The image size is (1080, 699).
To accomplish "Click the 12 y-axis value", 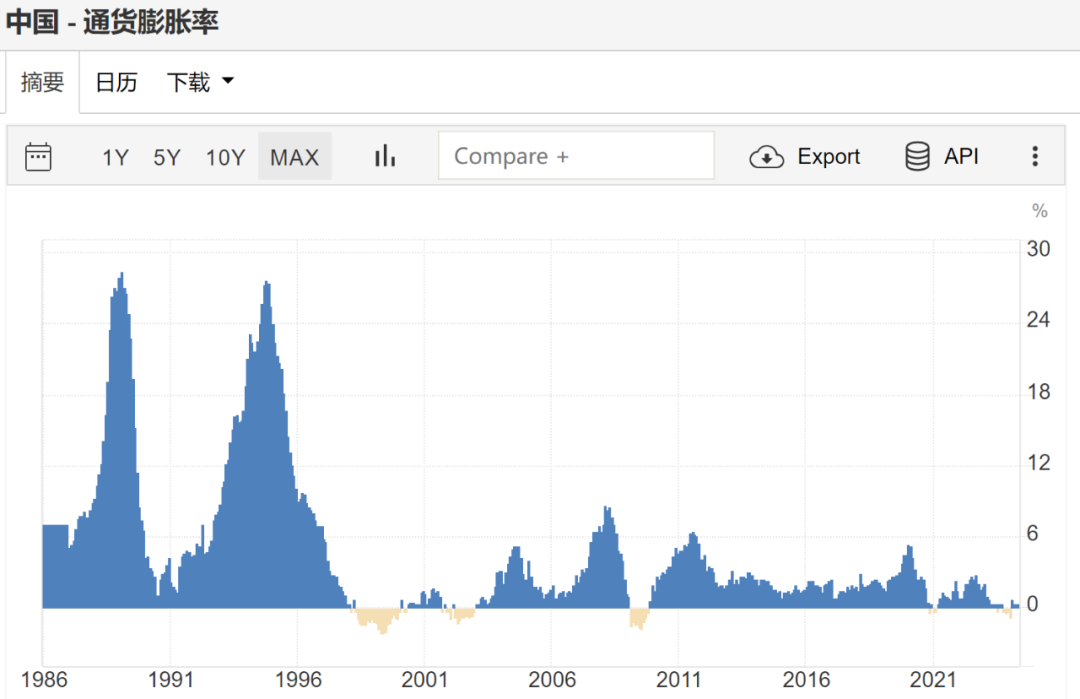I will click(1038, 463).
